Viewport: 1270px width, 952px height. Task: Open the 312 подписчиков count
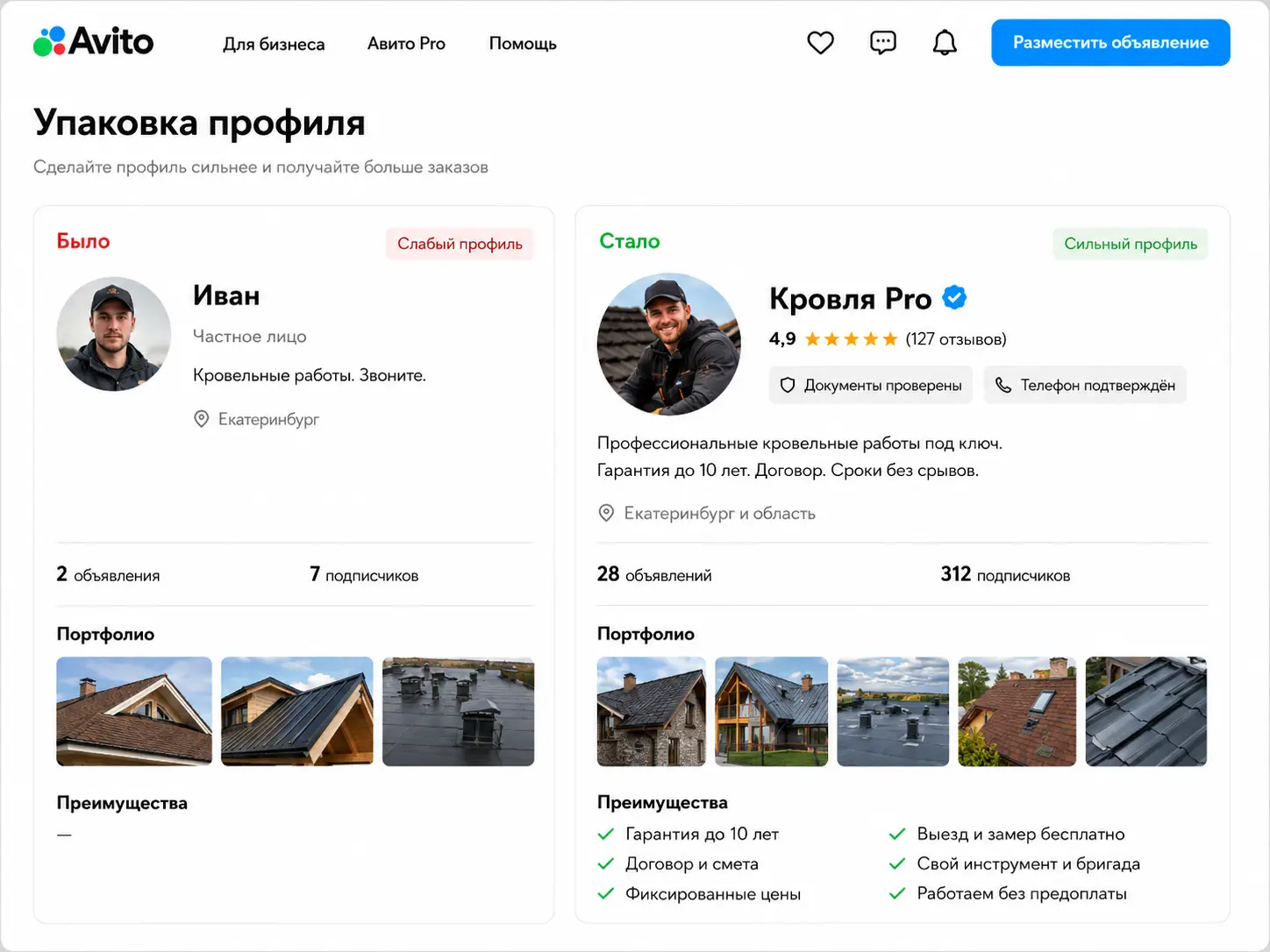(1005, 574)
